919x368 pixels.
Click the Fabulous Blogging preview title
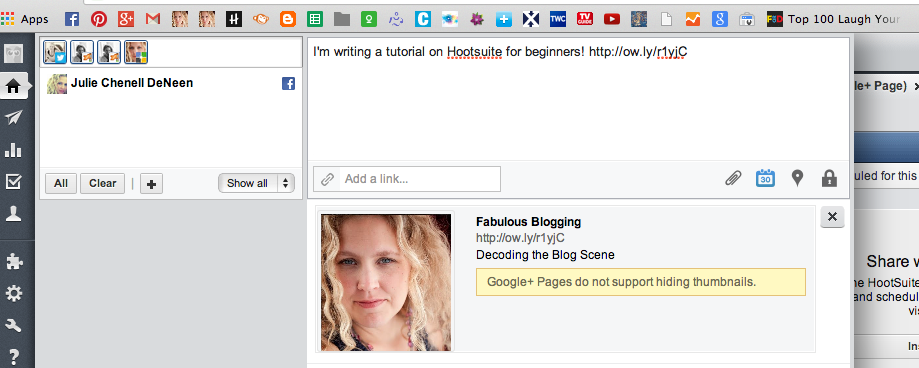(x=529, y=222)
